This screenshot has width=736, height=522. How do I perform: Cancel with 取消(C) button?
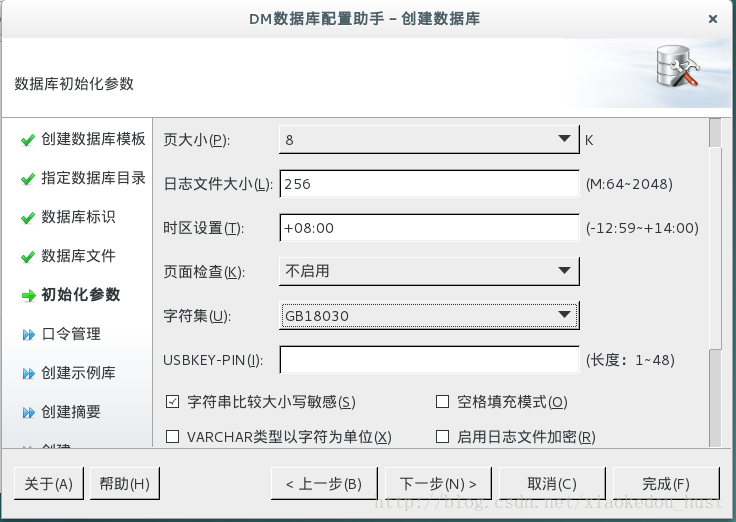pos(552,484)
